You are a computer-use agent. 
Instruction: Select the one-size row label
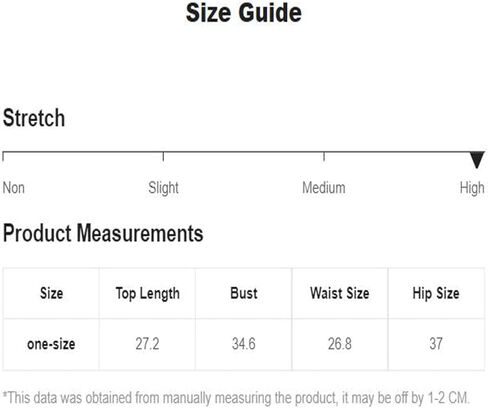point(51,344)
